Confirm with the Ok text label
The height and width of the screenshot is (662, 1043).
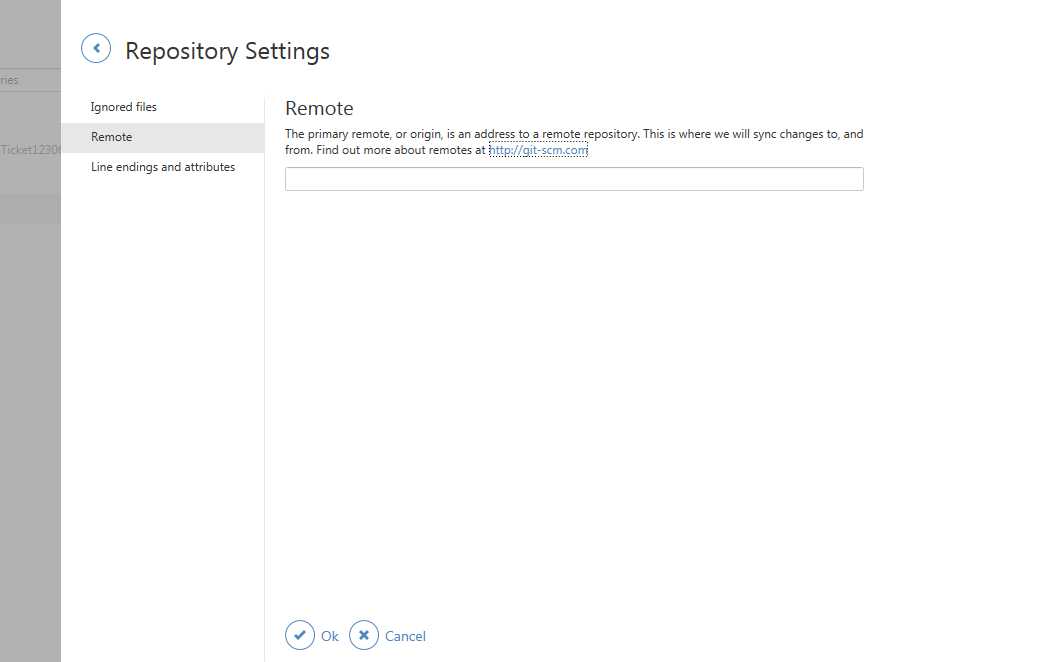click(x=330, y=636)
